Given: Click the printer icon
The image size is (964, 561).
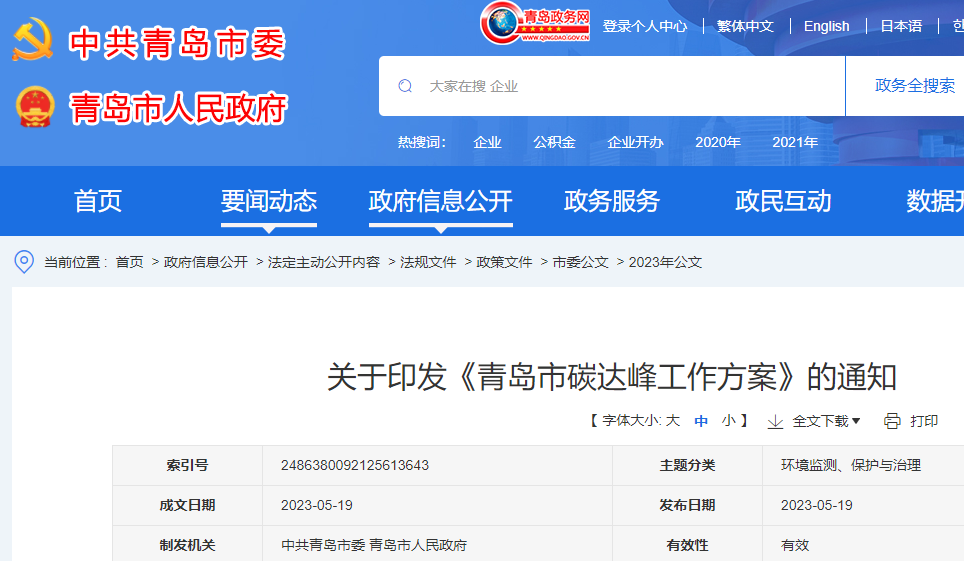Looking at the screenshot, I should coord(892,421).
